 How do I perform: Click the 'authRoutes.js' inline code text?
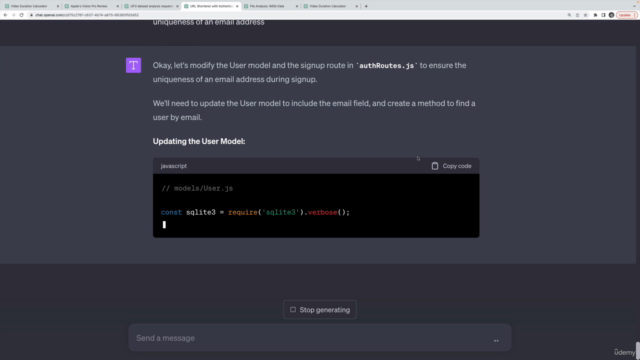[x=387, y=66]
